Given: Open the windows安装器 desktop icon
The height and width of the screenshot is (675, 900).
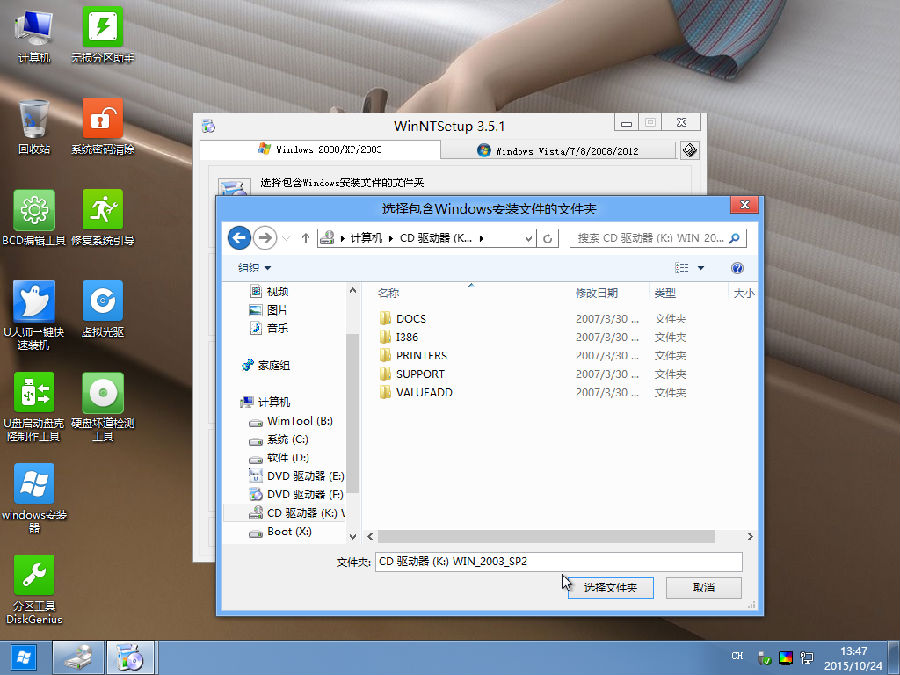Looking at the screenshot, I should click(34, 498).
